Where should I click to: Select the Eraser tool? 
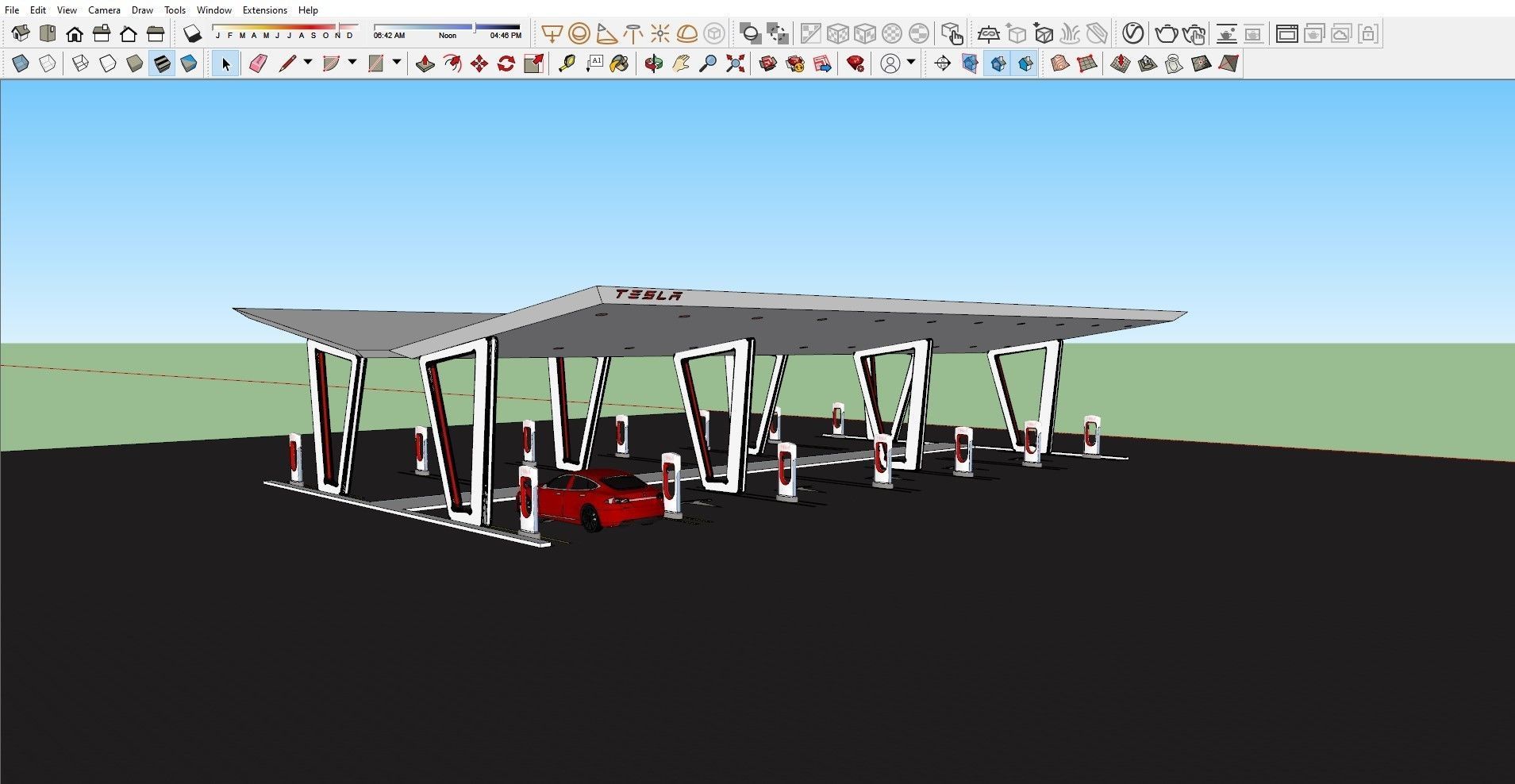(258, 63)
